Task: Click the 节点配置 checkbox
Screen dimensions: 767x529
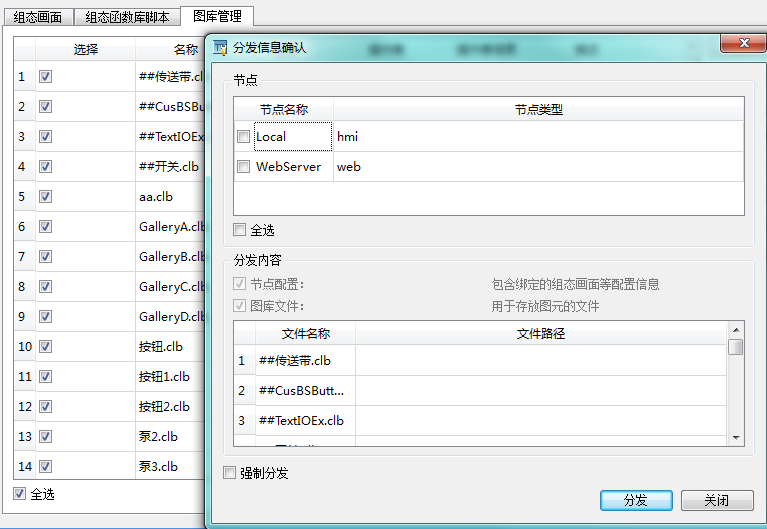Action: click(239, 283)
